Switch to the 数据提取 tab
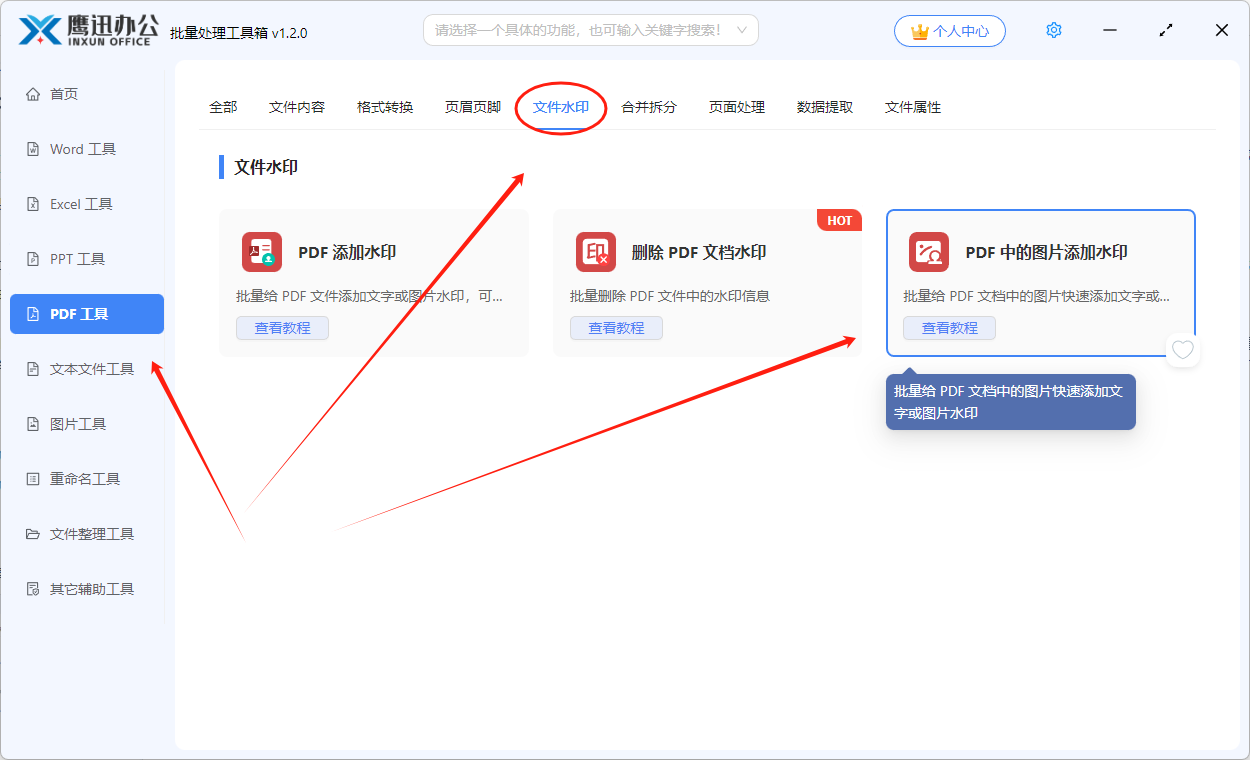1250x760 pixels. coord(825,107)
